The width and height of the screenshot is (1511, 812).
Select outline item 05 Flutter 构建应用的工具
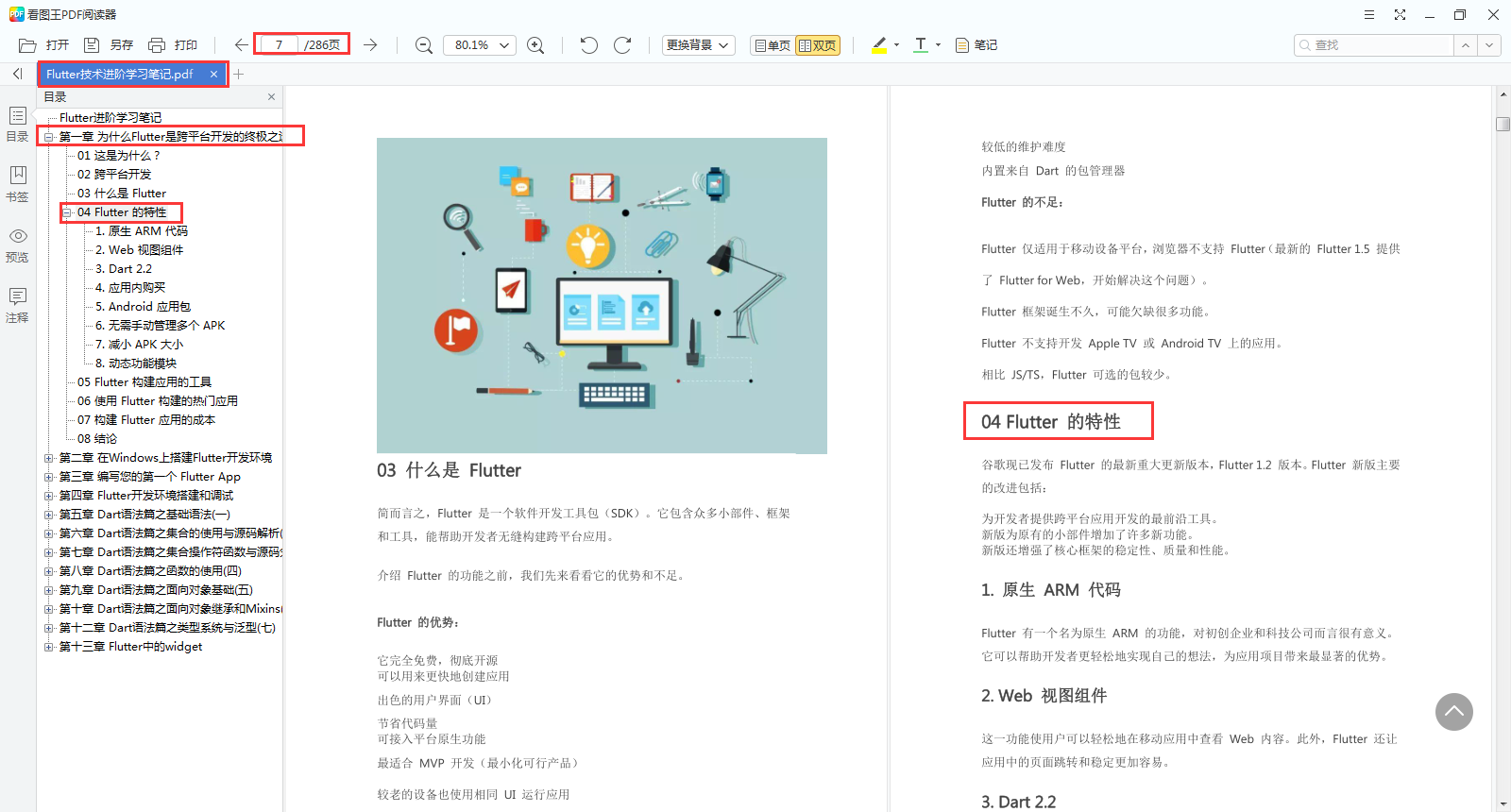144,382
